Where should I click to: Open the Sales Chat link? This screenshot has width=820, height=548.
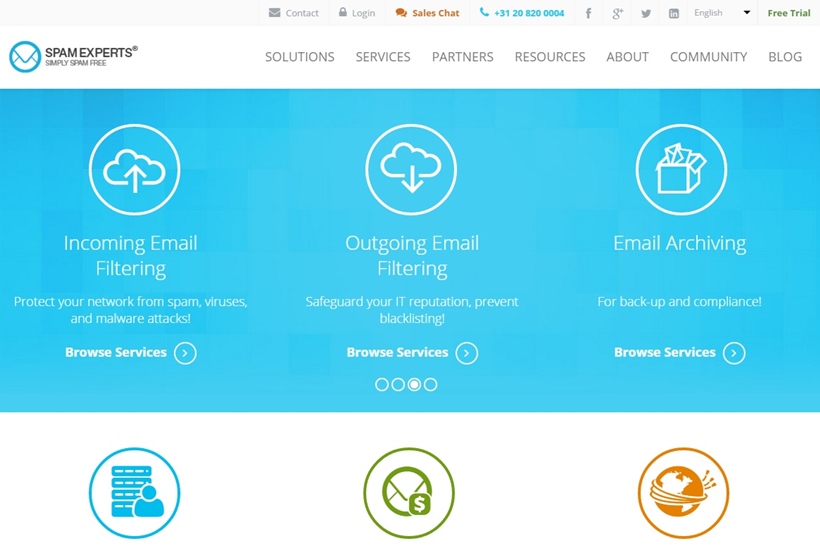point(428,13)
